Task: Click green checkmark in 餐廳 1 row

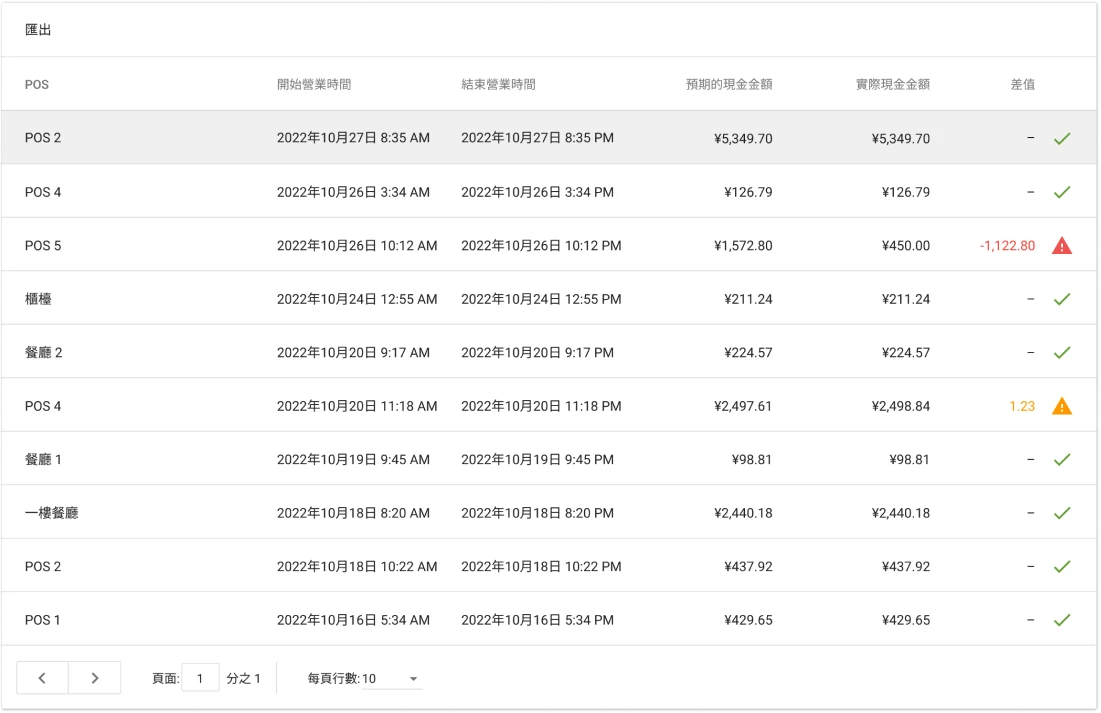Action: (x=1061, y=459)
